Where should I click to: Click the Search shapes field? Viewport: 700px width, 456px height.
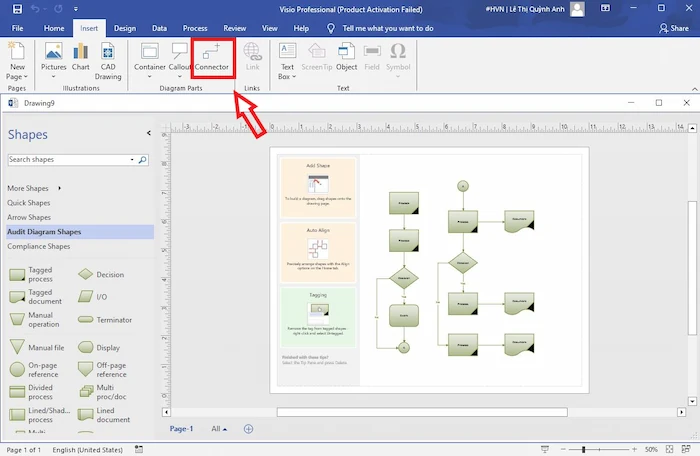pyautogui.click(x=68, y=159)
